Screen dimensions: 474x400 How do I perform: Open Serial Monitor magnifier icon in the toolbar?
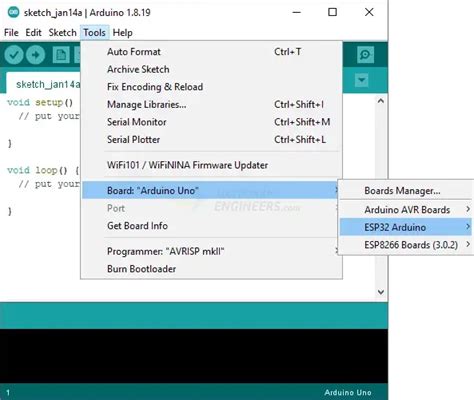click(x=365, y=54)
